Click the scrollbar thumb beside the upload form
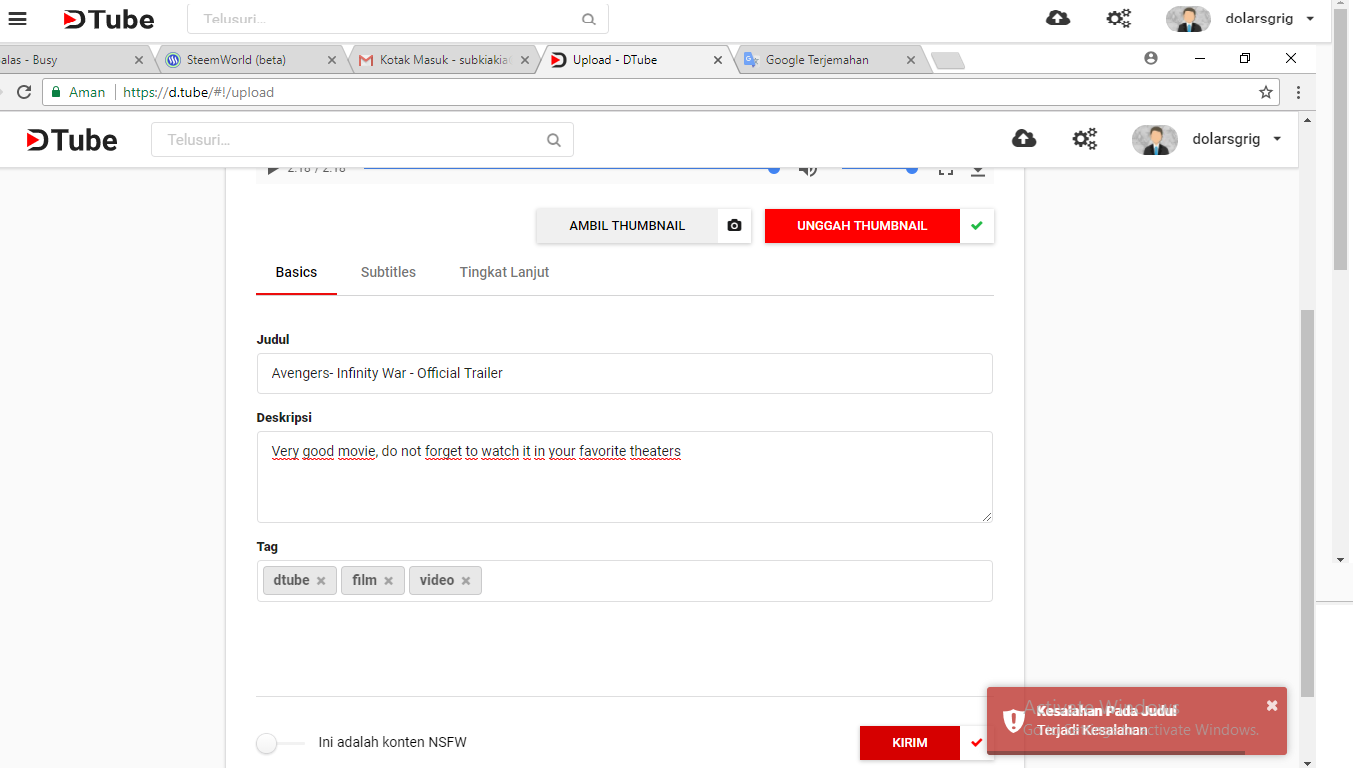The image size is (1366, 768). click(x=1307, y=504)
